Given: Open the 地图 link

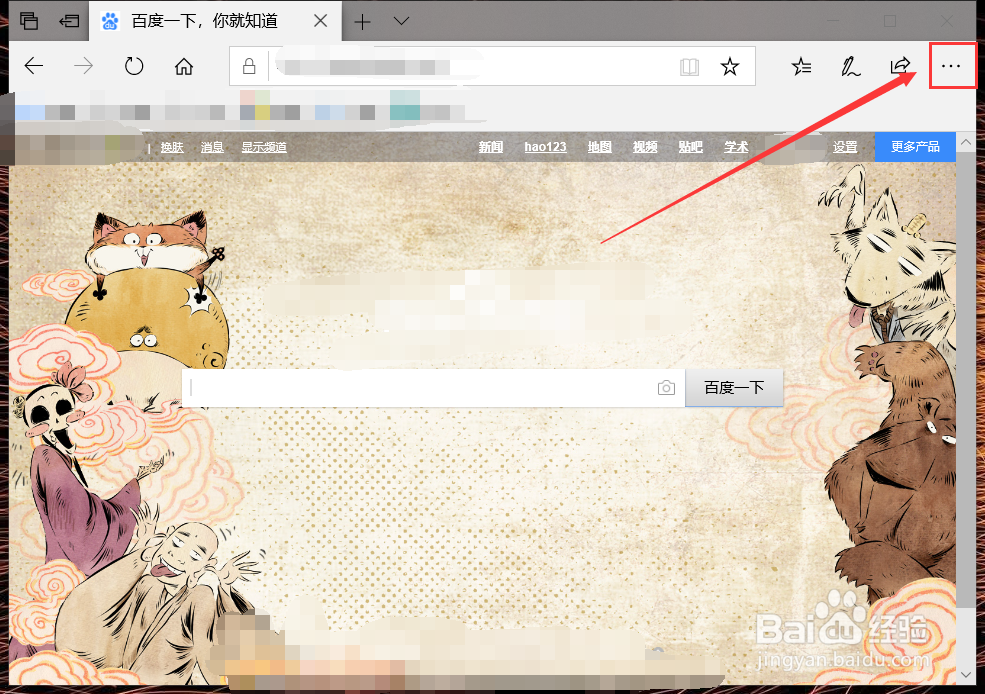Looking at the screenshot, I should (x=599, y=147).
